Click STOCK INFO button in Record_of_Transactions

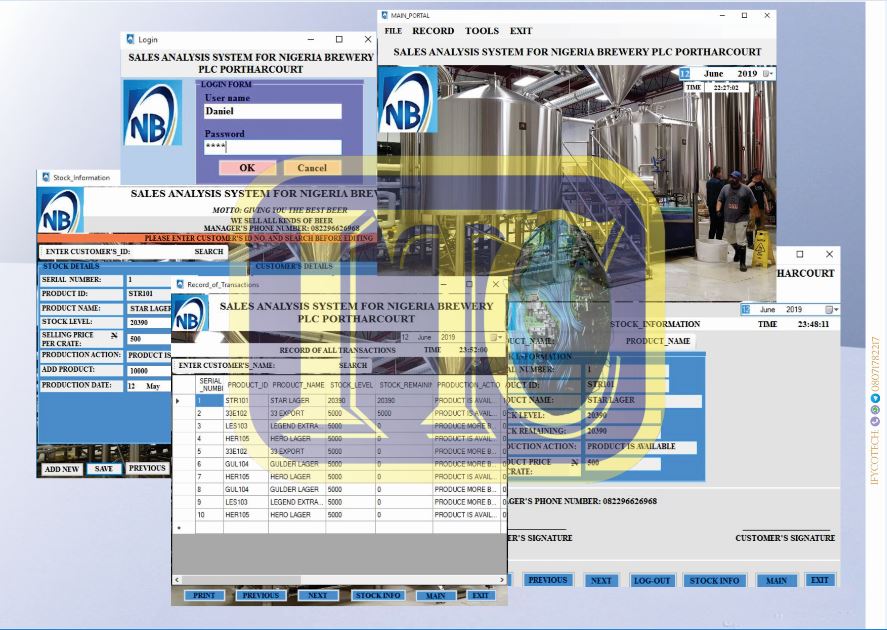click(x=378, y=596)
